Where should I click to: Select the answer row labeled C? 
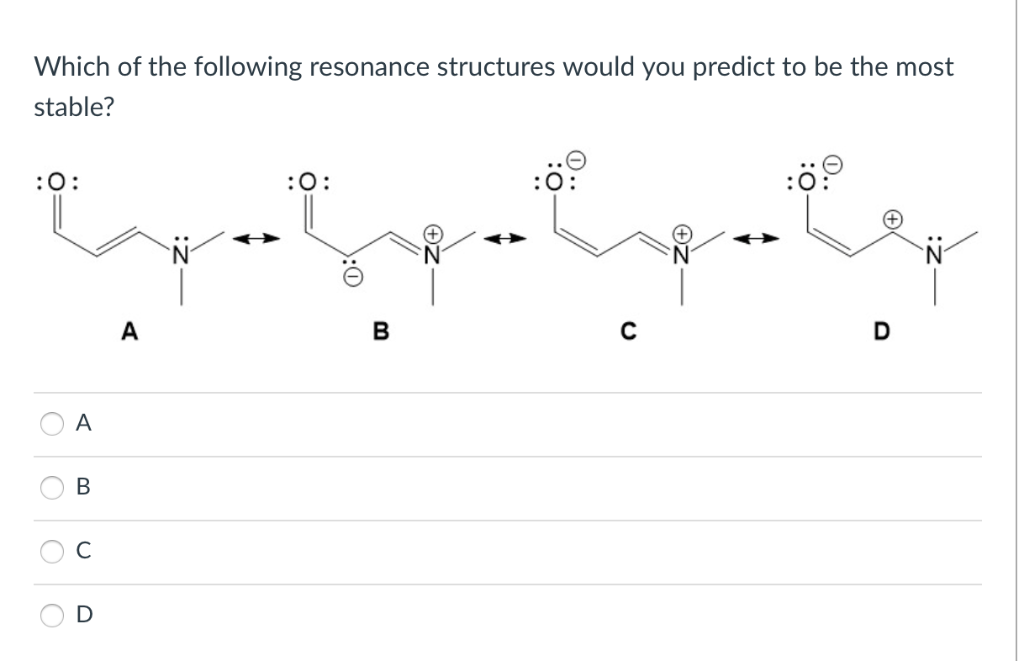click(50, 551)
